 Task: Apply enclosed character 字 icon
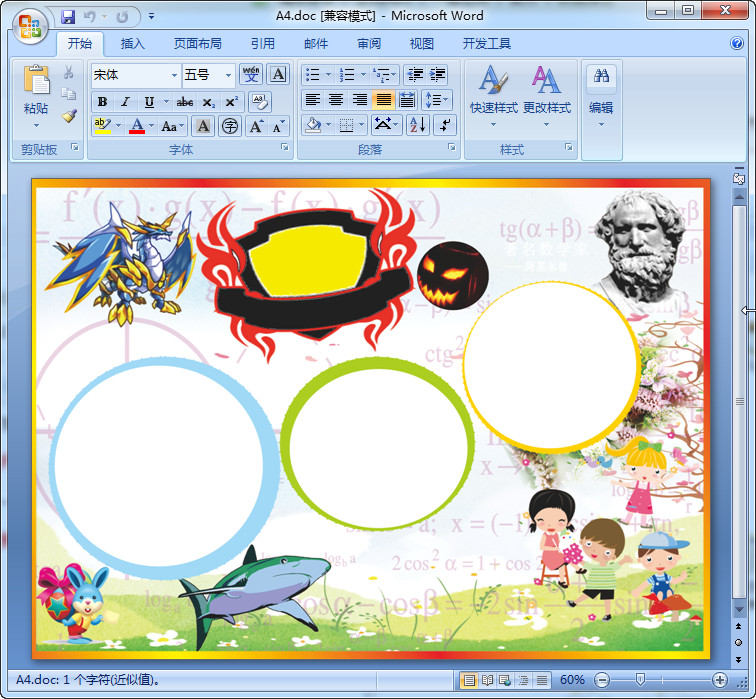point(230,126)
